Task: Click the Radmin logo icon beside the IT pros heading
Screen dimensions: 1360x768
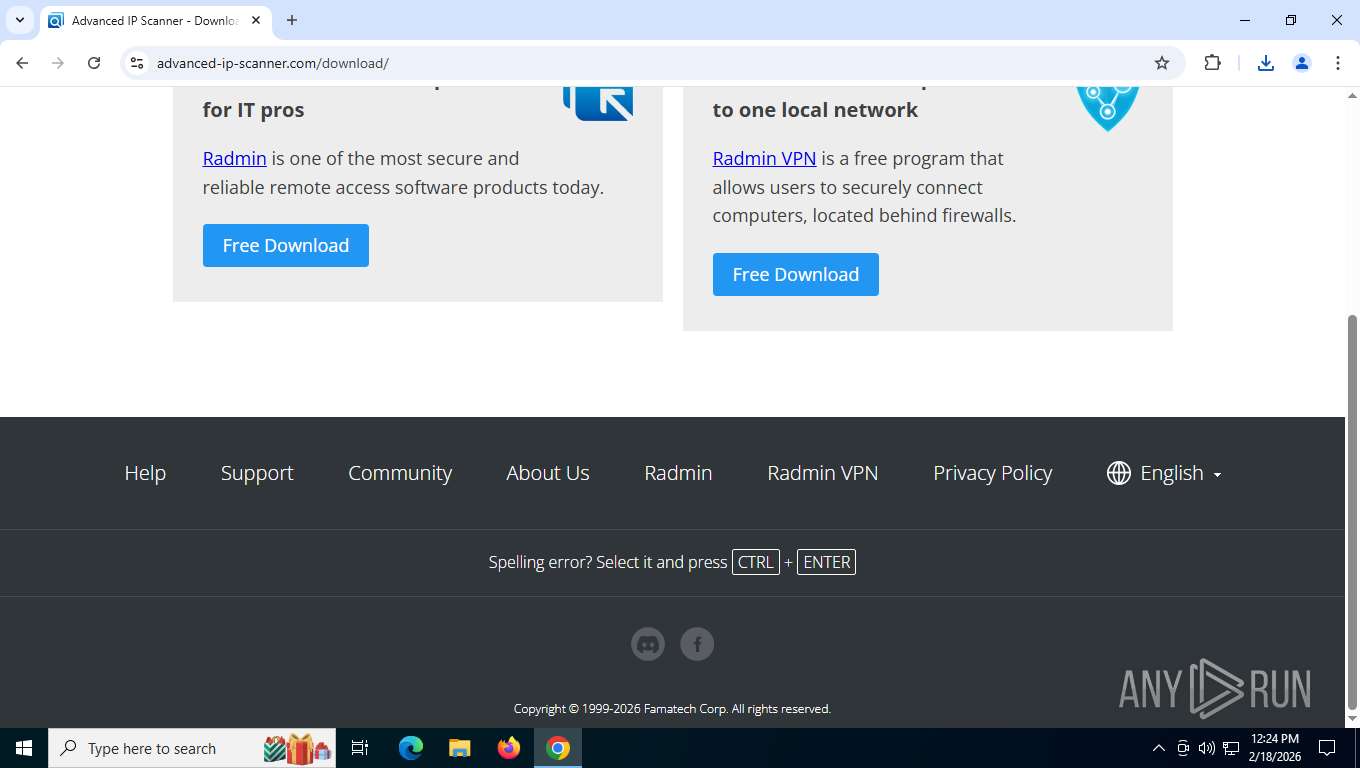Action: 598,104
